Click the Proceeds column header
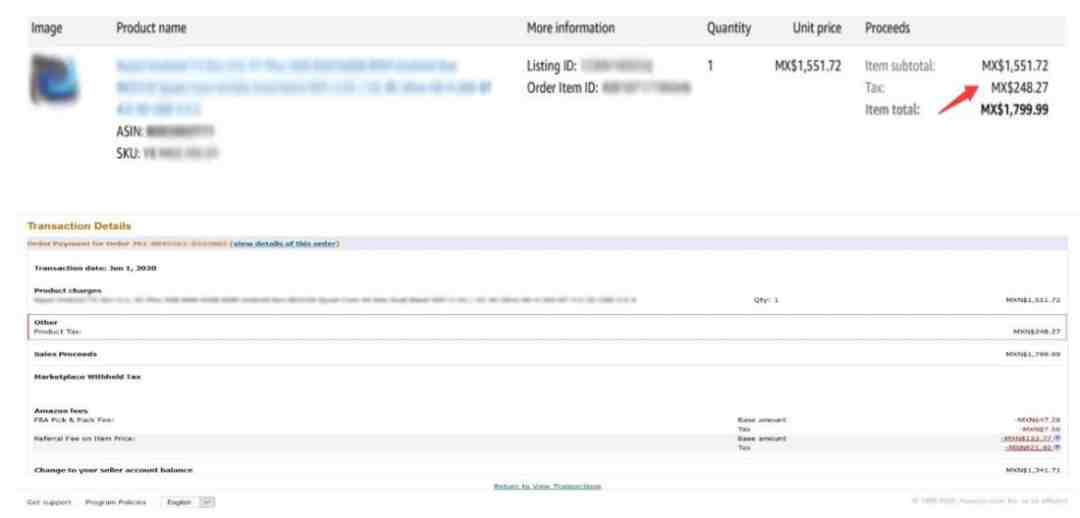 [x=887, y=28]
